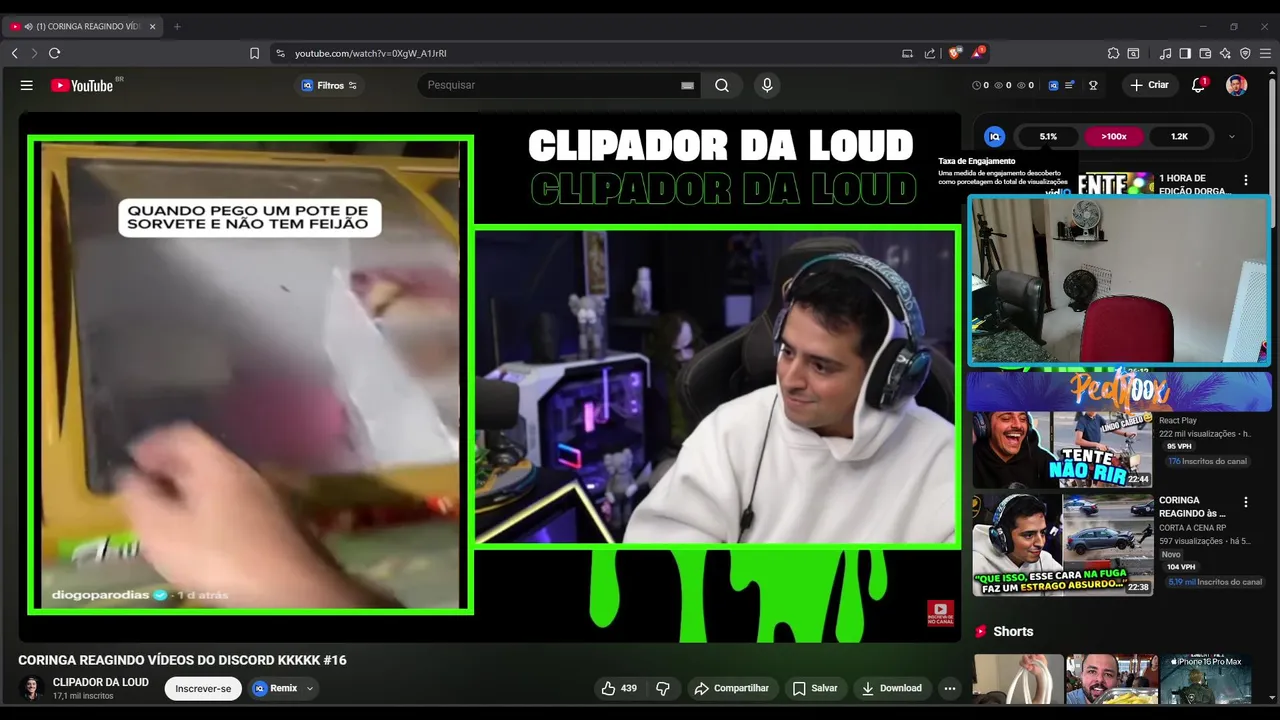Viewport: 1280px width, 720px height.
Task: Select the CORINGA REAGINDO tab
Action: click(84, 26)
